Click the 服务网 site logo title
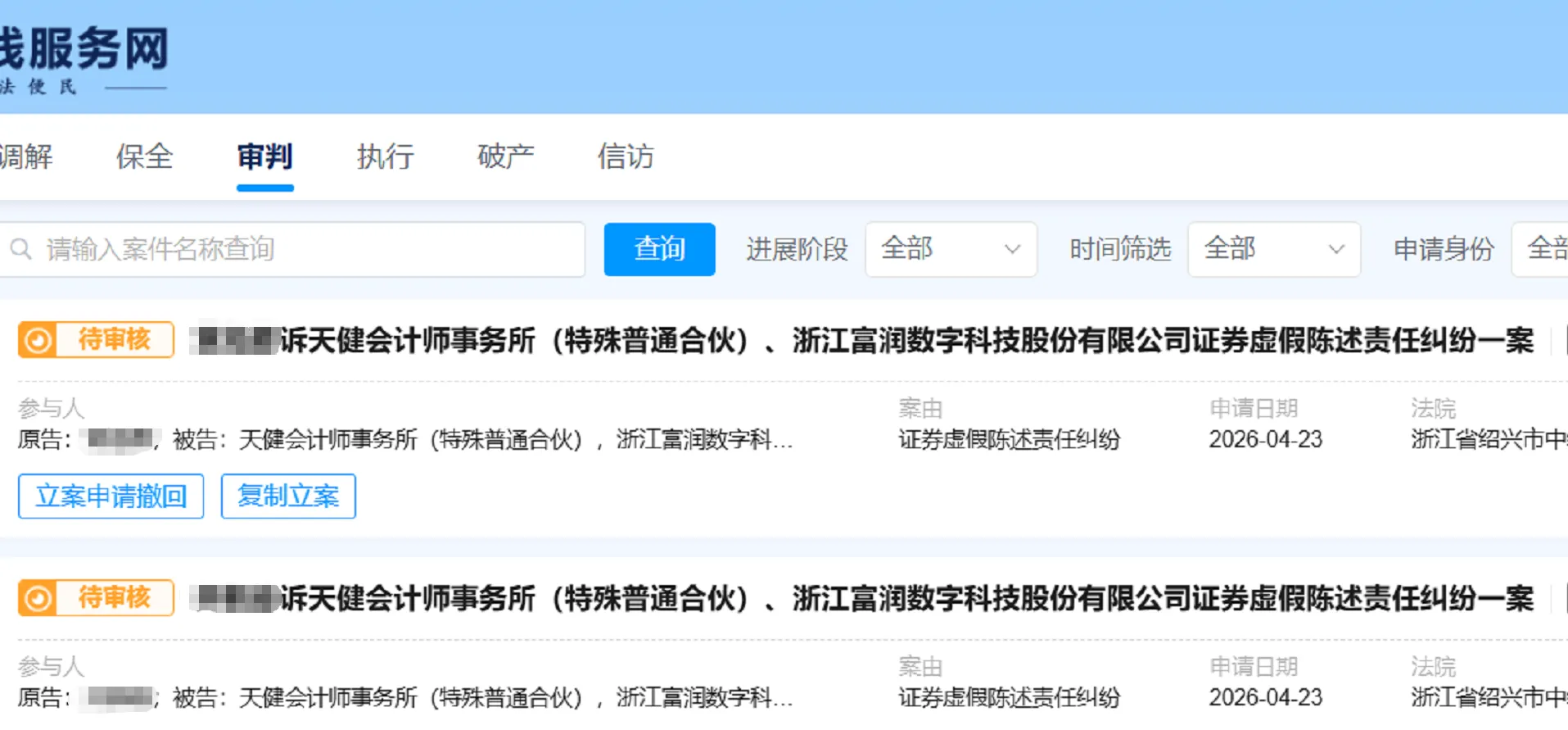Screen dimensions: 1568x730 (x=84, y=48)
